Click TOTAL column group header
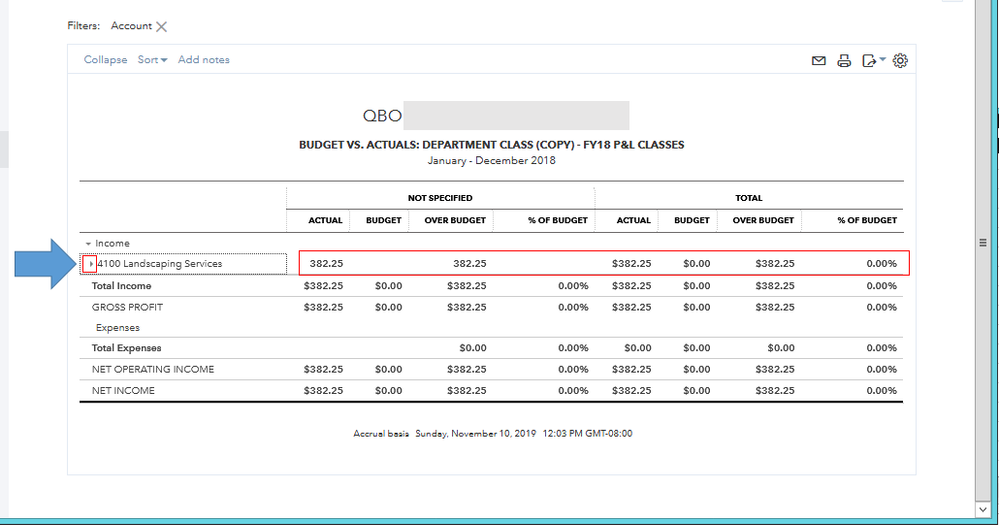The width and height of the screenshot is (999, 525). click(749, 198)
